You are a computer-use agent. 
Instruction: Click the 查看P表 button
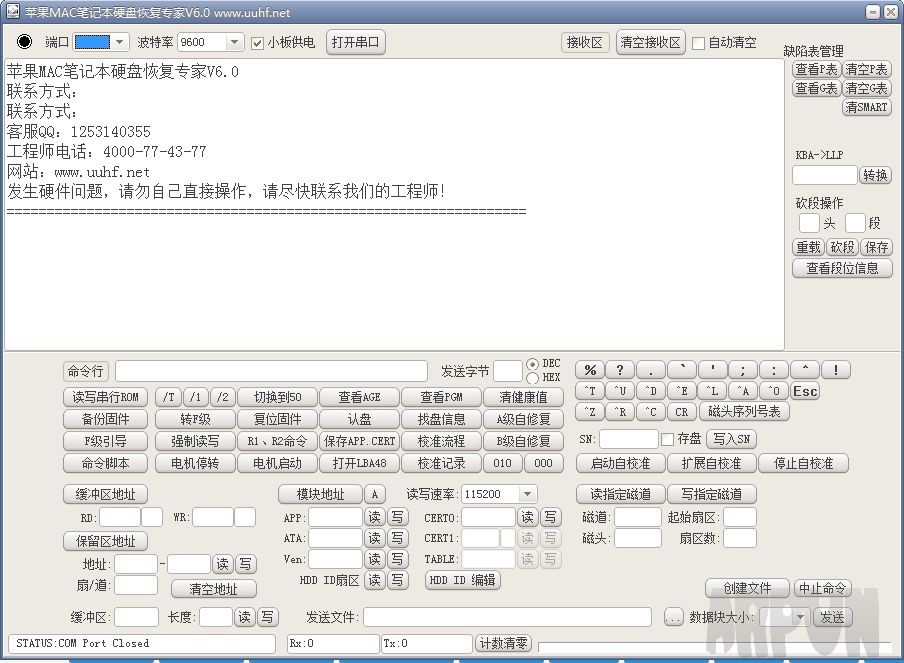pos(816,70)
